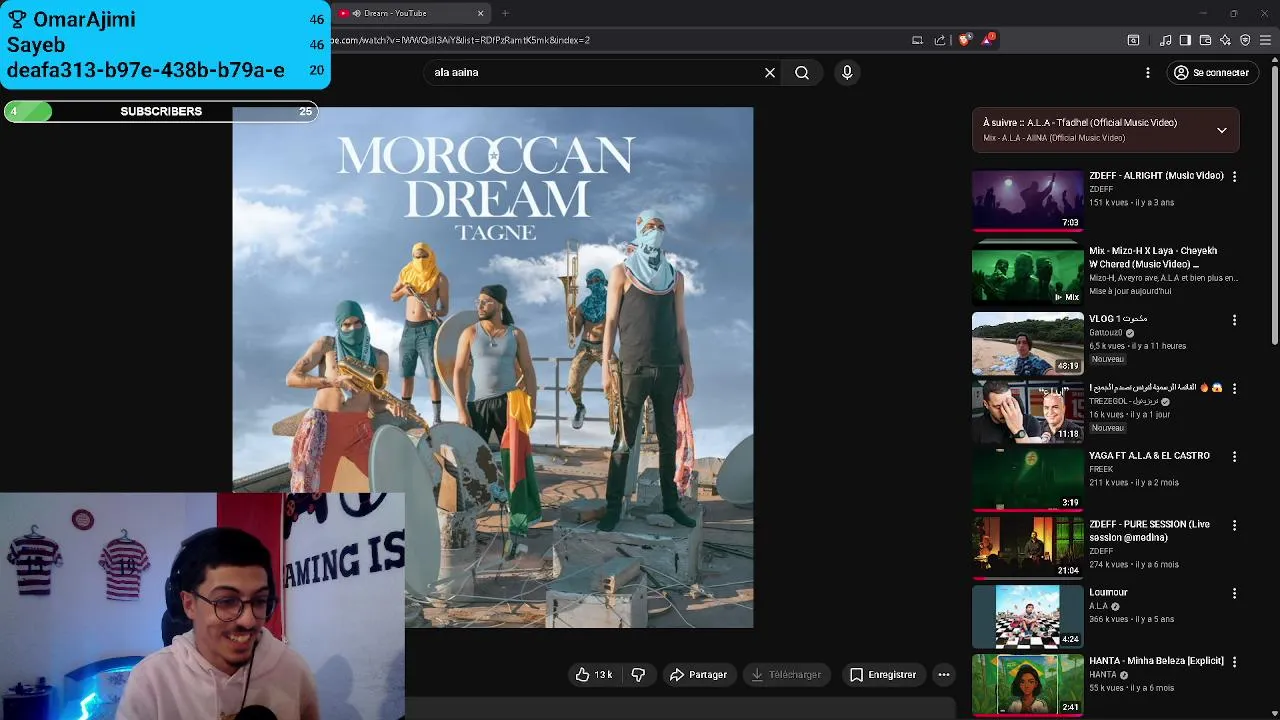Open the Brave Wallet icon
1280x720 pixels.
1205,40
